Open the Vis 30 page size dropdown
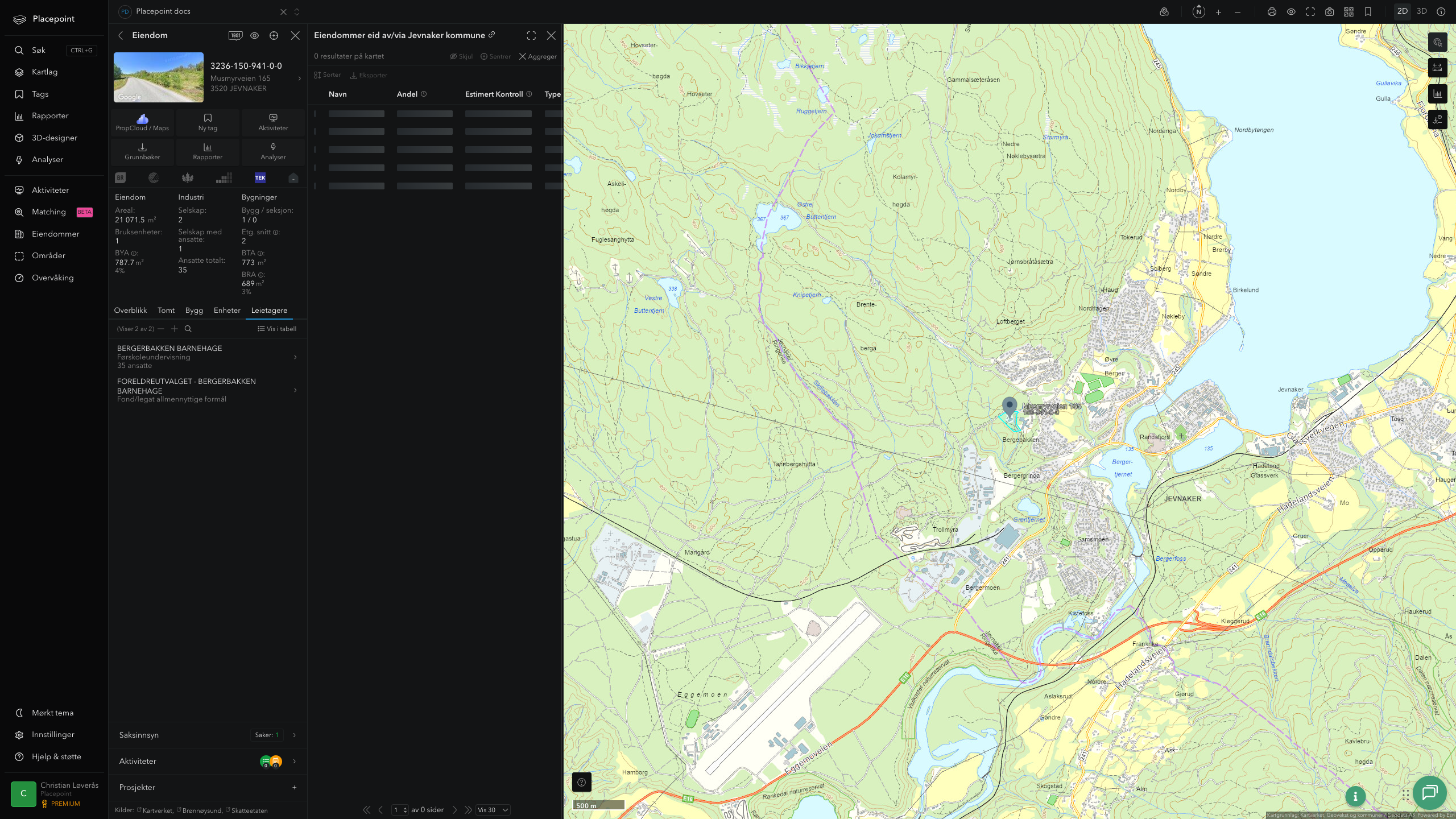 click(493, 810)
